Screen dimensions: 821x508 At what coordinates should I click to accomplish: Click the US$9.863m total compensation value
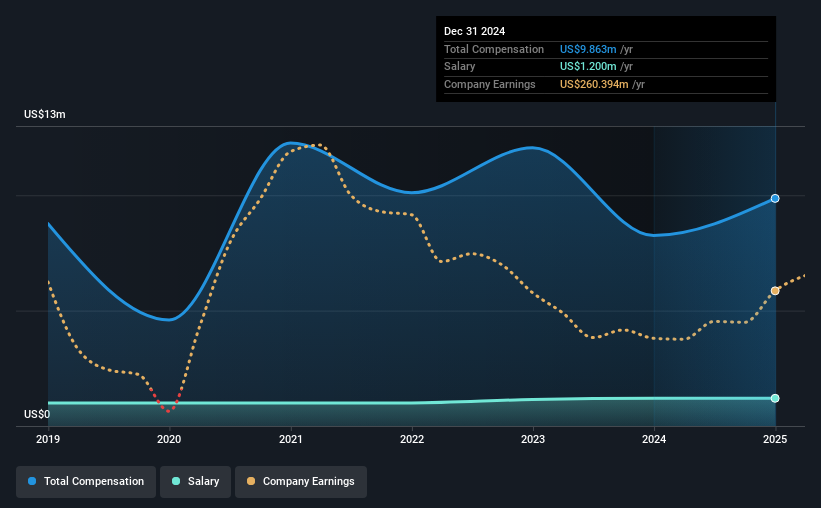click(x=588, y=49)
